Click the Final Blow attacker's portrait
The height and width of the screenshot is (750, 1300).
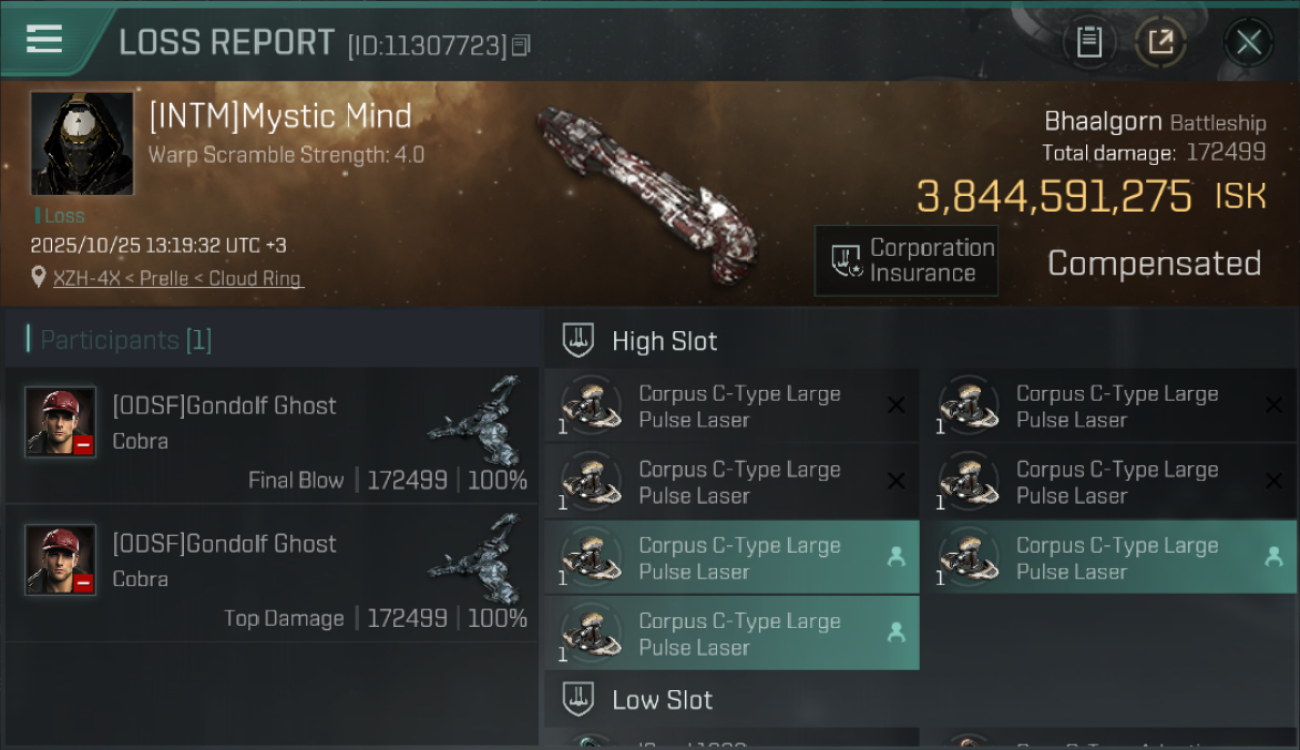(x=60, y=422)
